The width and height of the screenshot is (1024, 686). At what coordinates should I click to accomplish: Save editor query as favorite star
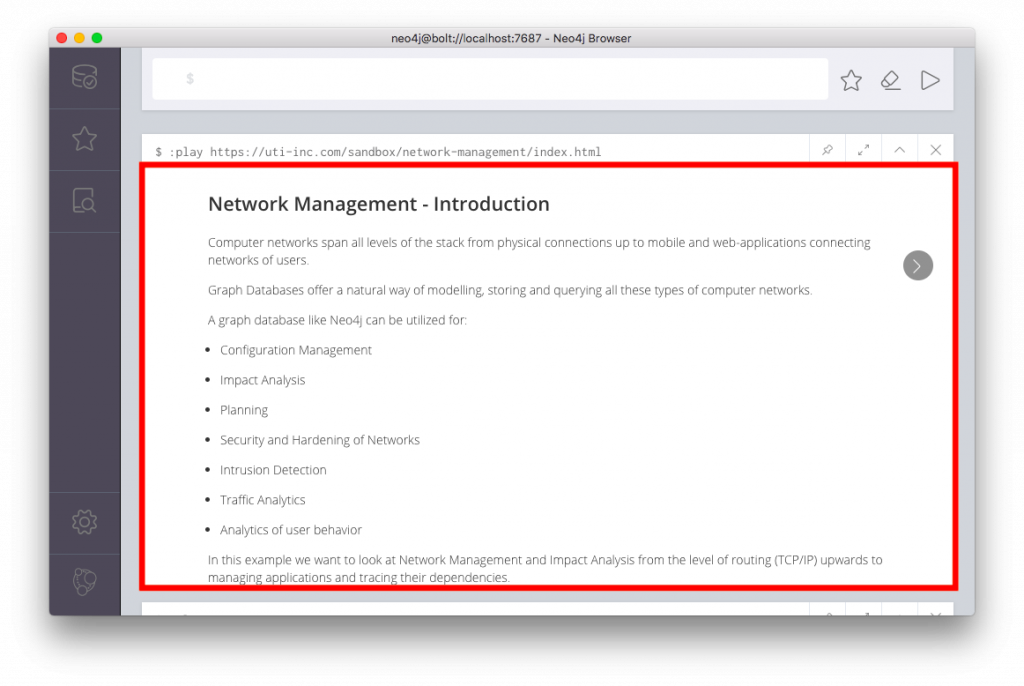click(851, 80)
